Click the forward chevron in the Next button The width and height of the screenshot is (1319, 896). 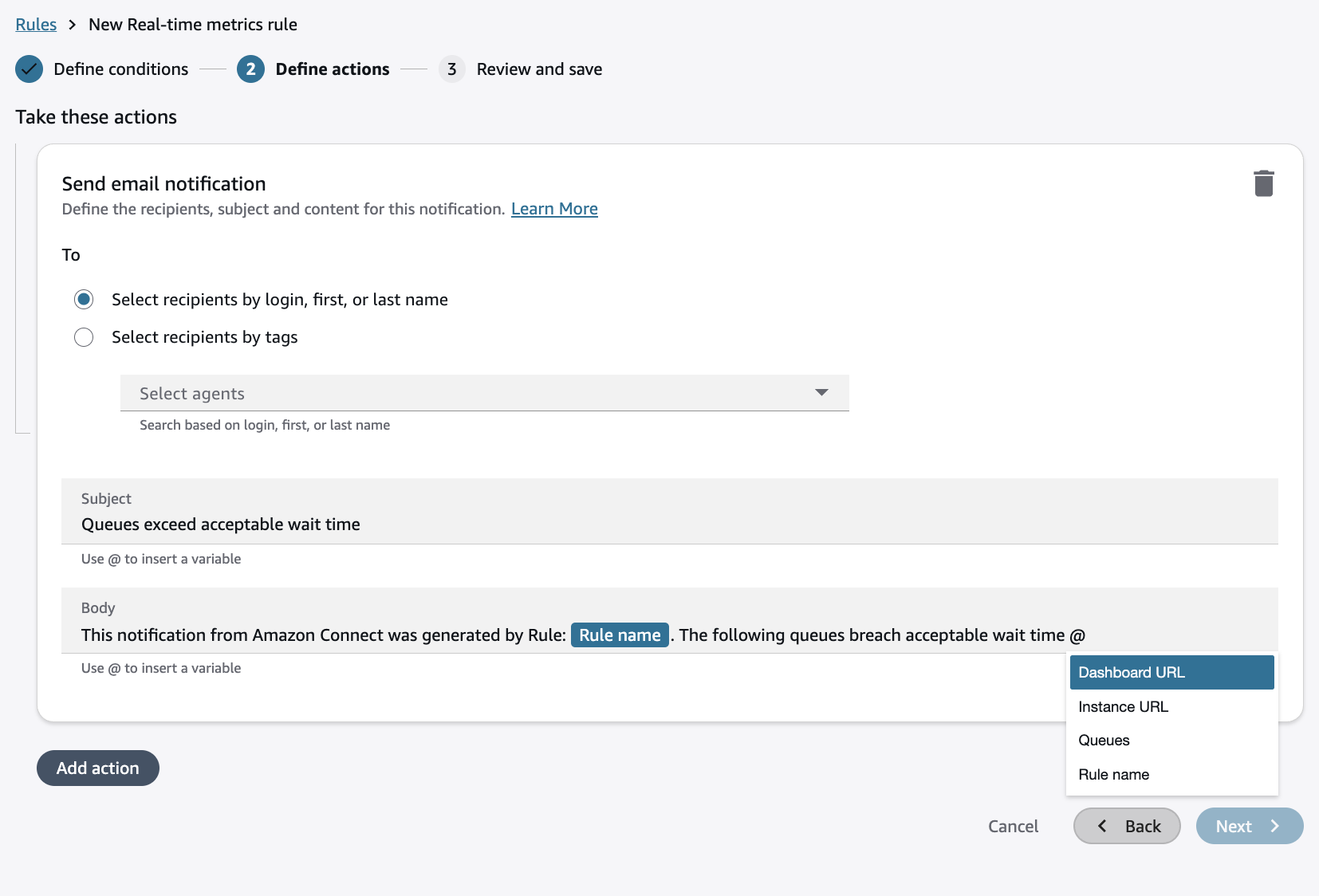tap(1274, 826)
